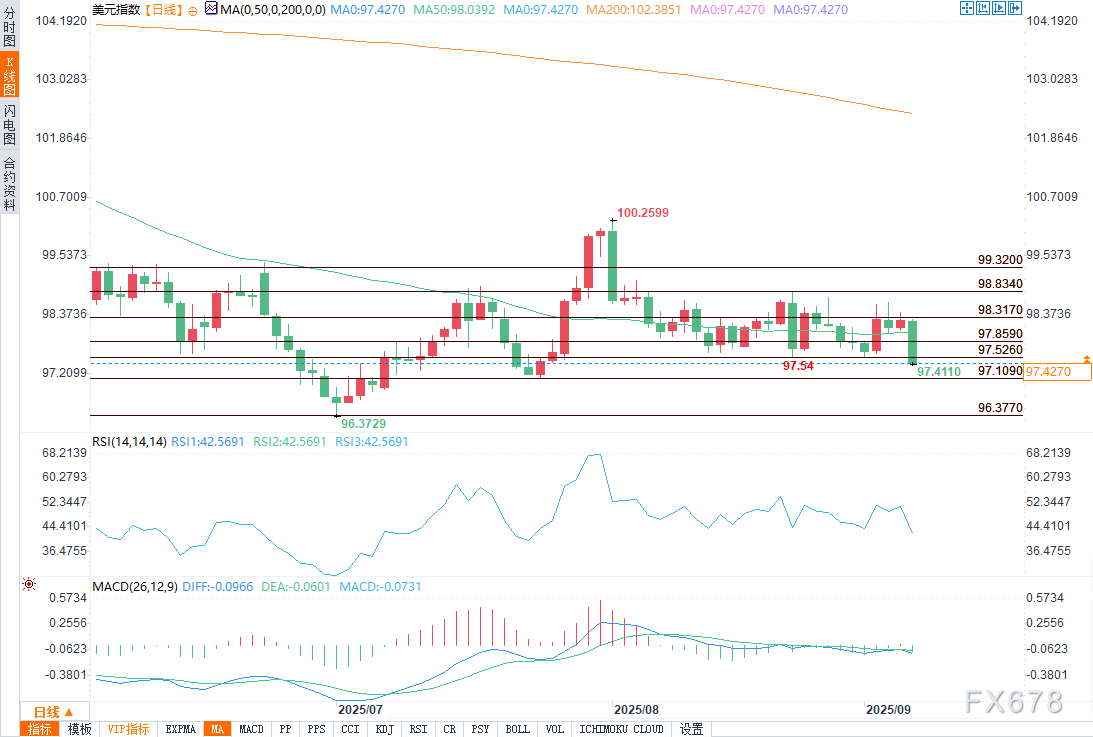This screenshot has height=737, width=1093.
Task: Select the 模板 tab in bottom bar
Action: (x=80, y=729)
